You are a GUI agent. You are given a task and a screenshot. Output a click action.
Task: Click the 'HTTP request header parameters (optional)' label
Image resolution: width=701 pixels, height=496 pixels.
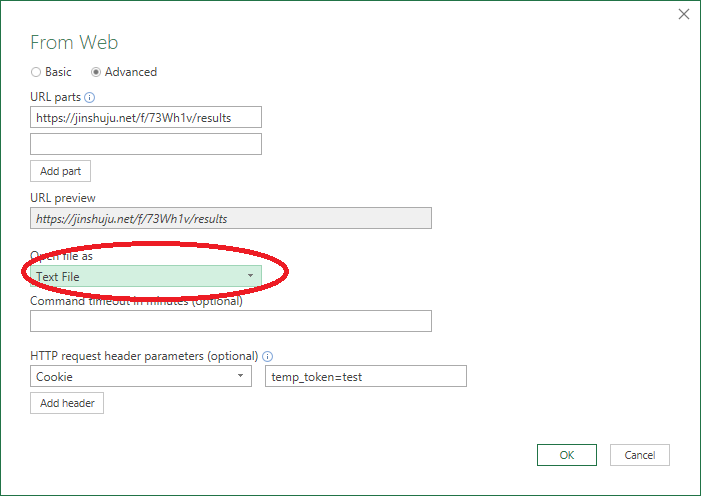tap(144, 356)
